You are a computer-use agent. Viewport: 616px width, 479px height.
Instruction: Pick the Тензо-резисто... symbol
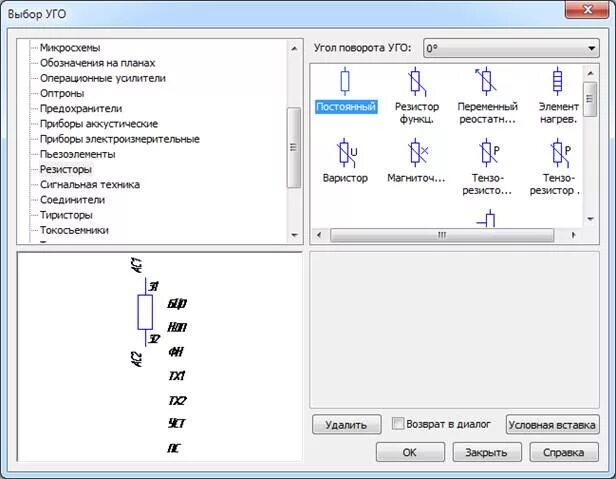pos(487,167)
